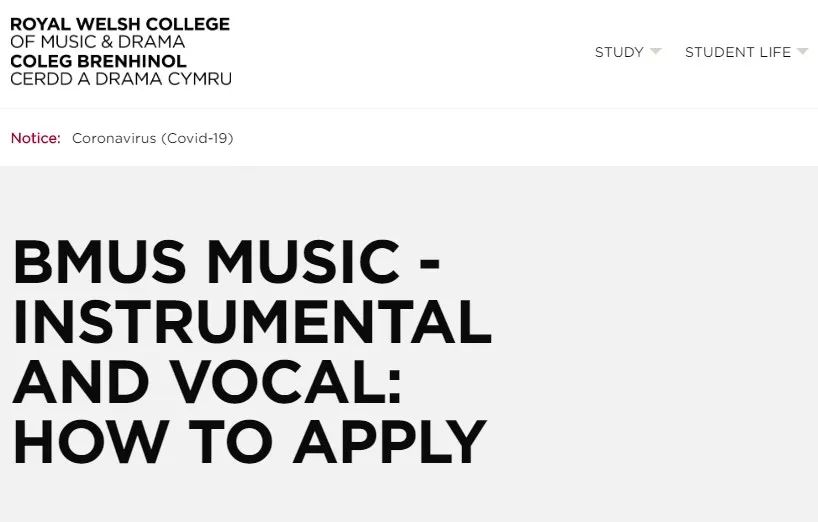This screenshot has width=818, height=522.
Task: Click the BMUS MUSIC - heading line
Action: point(226,261)
